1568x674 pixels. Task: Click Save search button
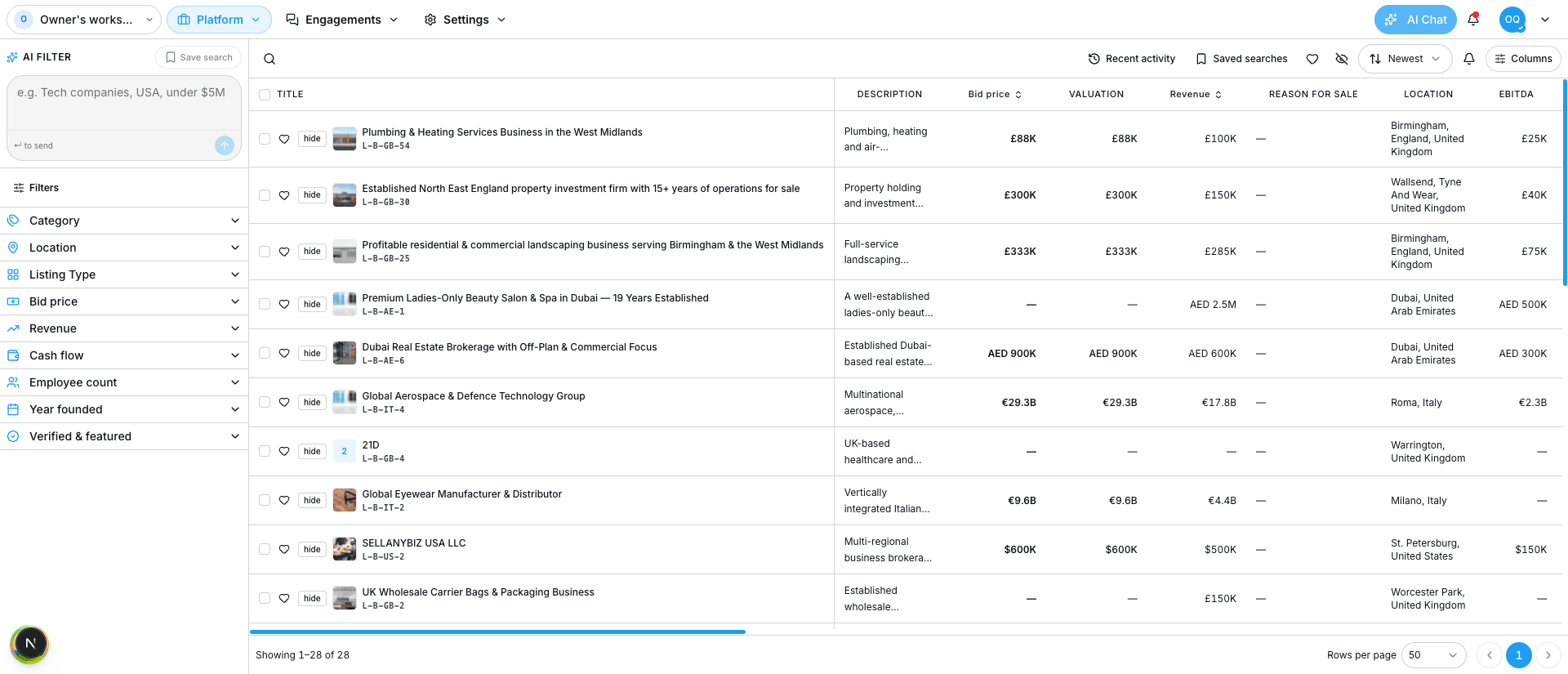[198, 57]
